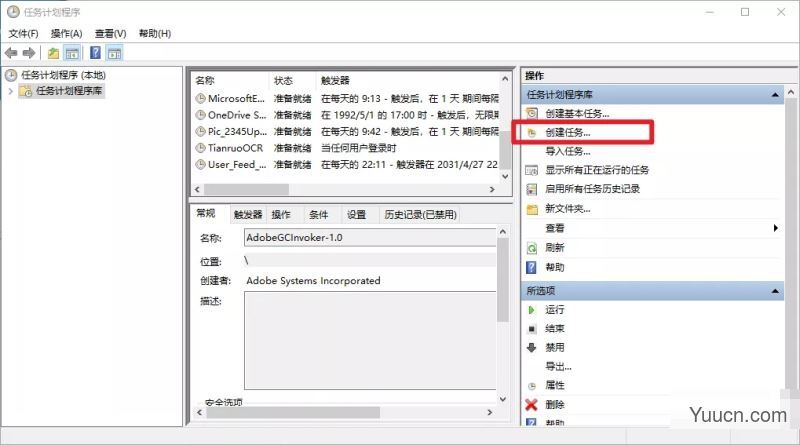Viewport: 800px width, 445px height.
Task: Click the 当任何用户登录时 trigger cell
Action: (x=359, y=148)
